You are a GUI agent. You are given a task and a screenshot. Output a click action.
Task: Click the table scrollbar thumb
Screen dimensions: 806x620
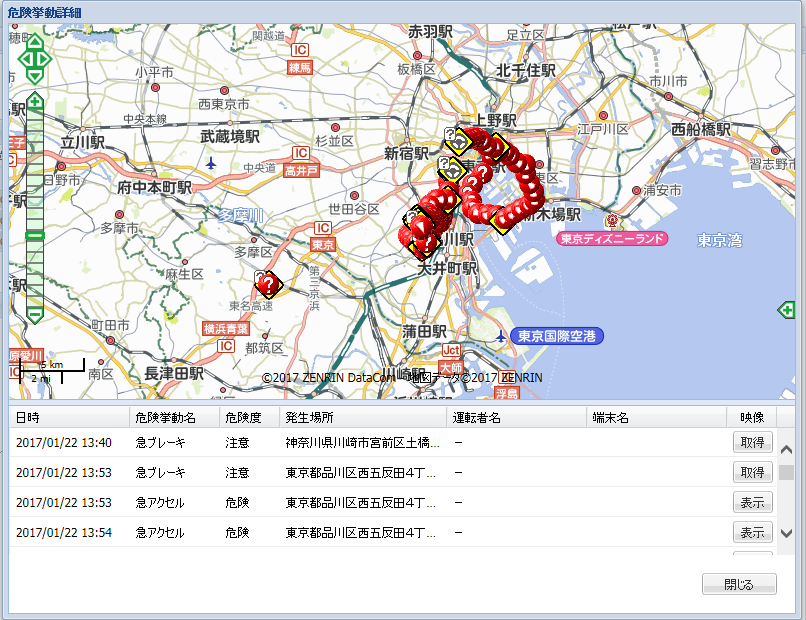pos(786,472)
